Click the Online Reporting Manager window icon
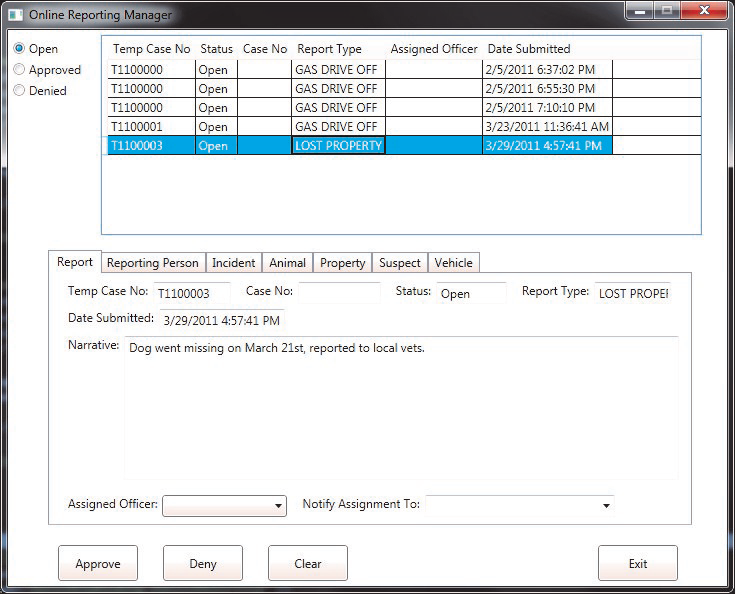The image size is (736, 594). 14,15
